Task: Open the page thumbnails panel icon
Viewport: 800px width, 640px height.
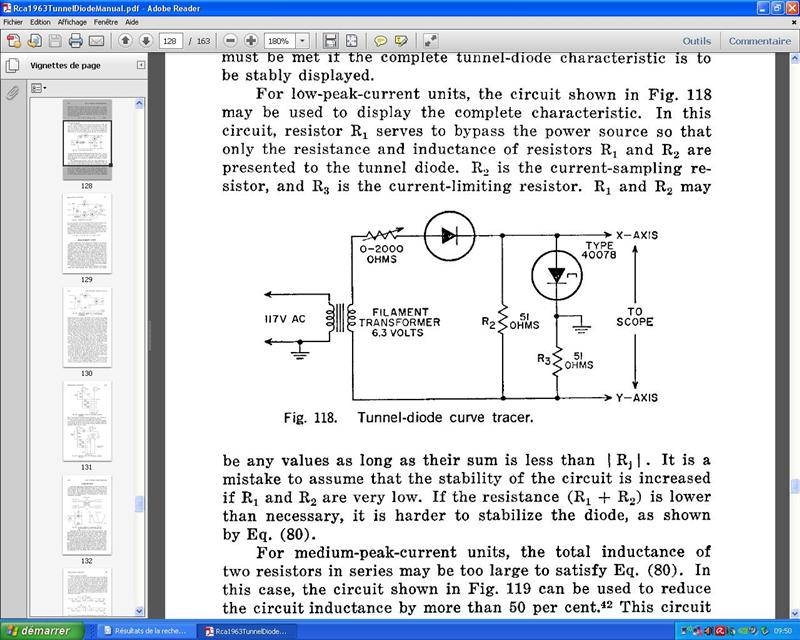Action: pyautogui.click(x=12, y=65)
